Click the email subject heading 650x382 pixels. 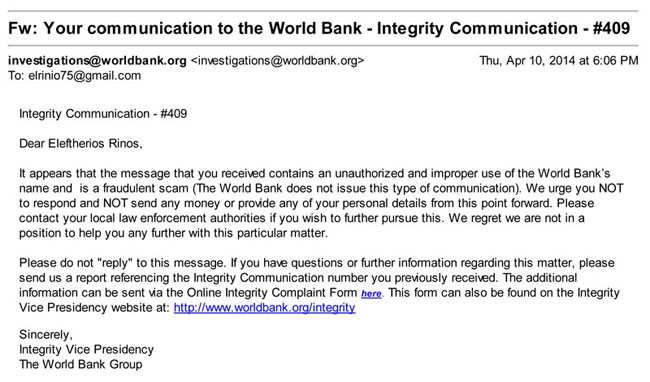(319, 29)
